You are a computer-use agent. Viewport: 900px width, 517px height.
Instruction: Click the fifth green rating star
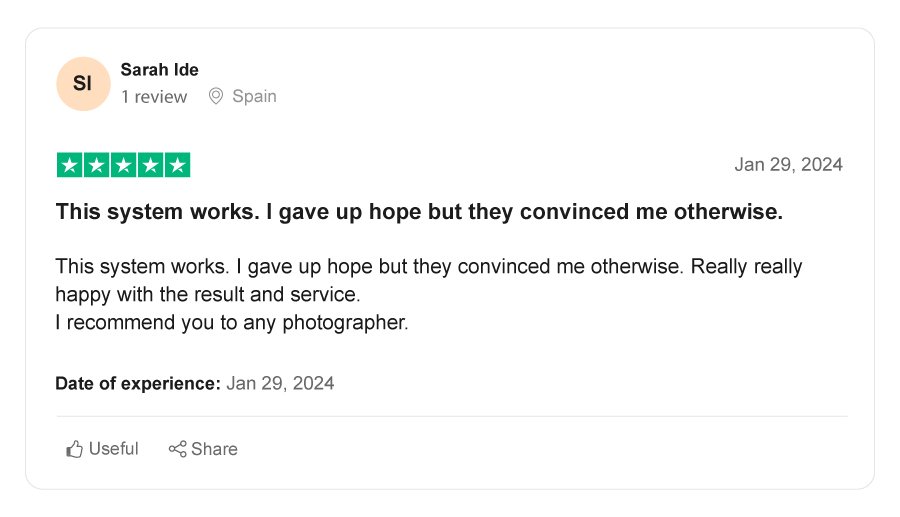[x=177, y=166]
